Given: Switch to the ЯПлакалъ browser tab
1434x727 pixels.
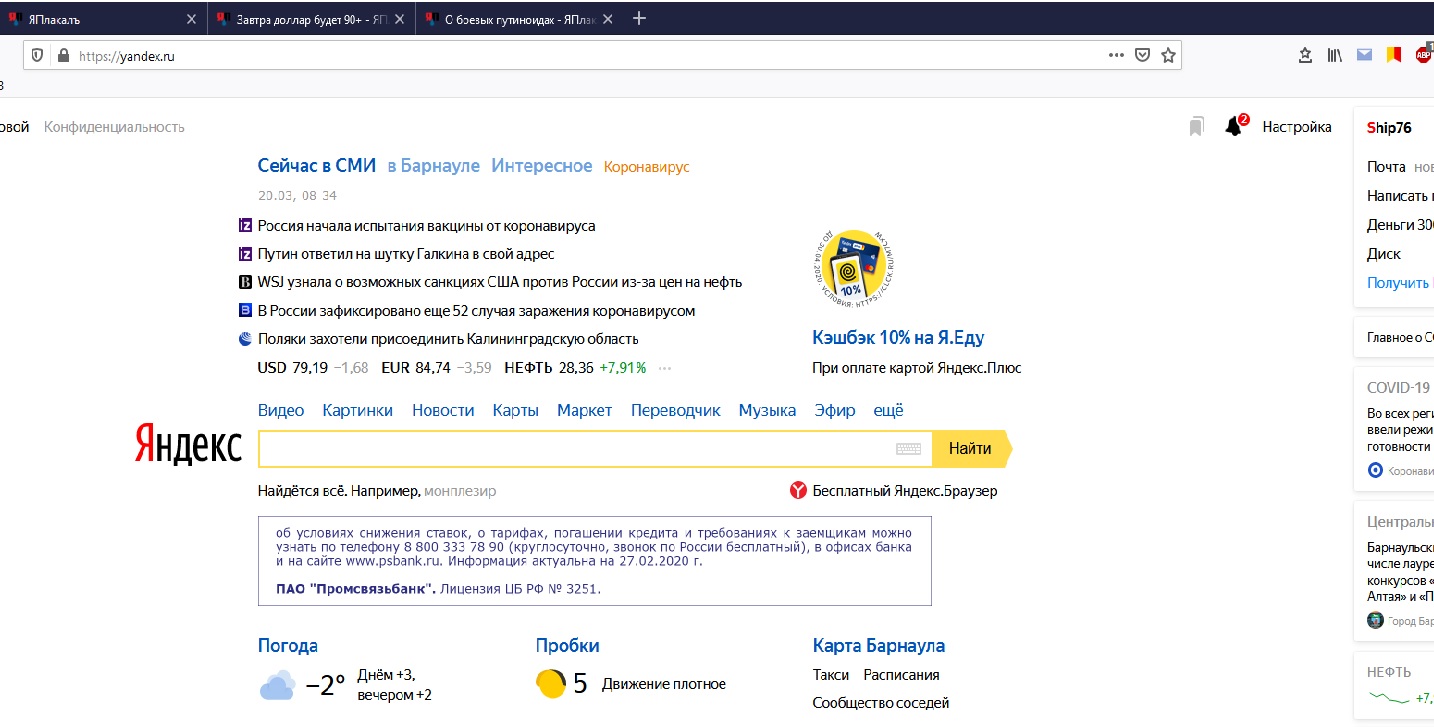Looking at the screenshot, I should (104, 19).
